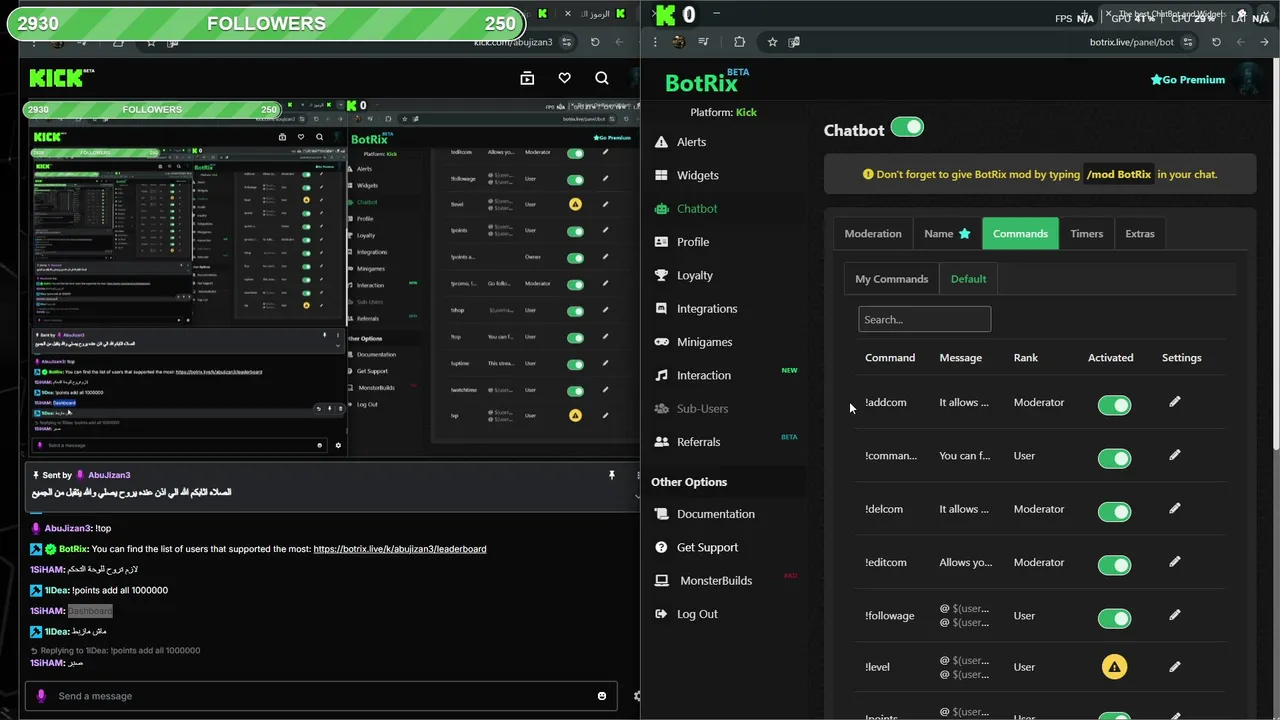This screenshot has height=720, width=1280.
Task: Click the Rank column header
Action: [1026, 358]
